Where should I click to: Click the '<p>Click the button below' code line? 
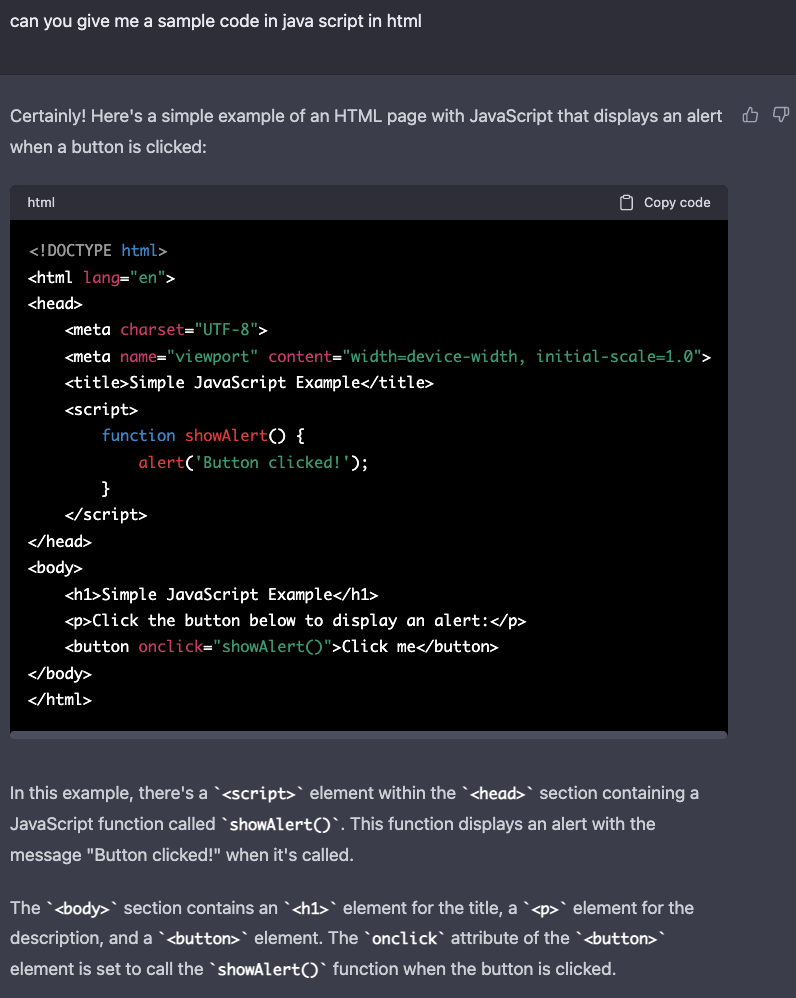pos(295,621)
